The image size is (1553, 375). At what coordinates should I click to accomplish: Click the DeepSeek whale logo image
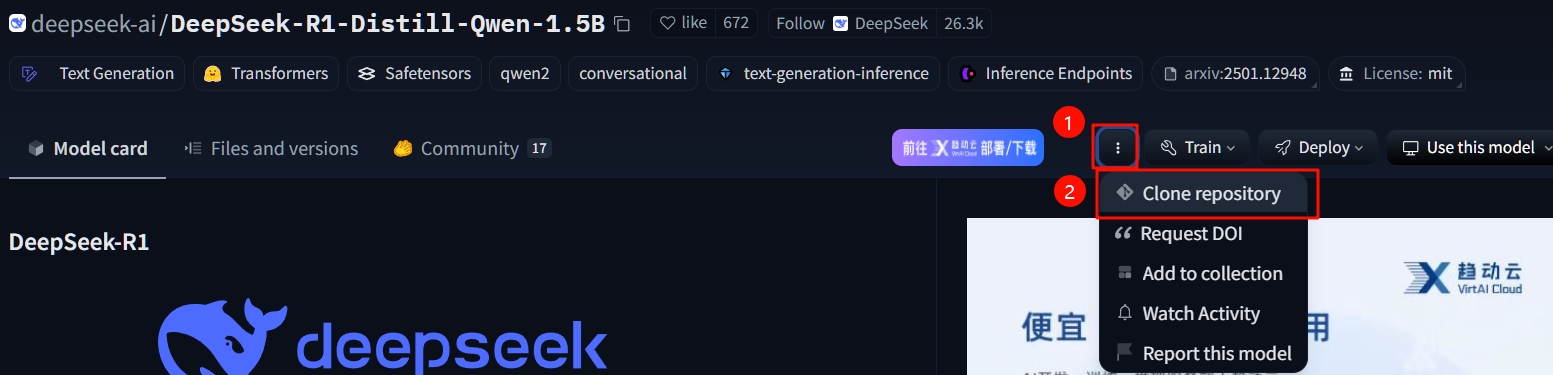click(383, 337)
